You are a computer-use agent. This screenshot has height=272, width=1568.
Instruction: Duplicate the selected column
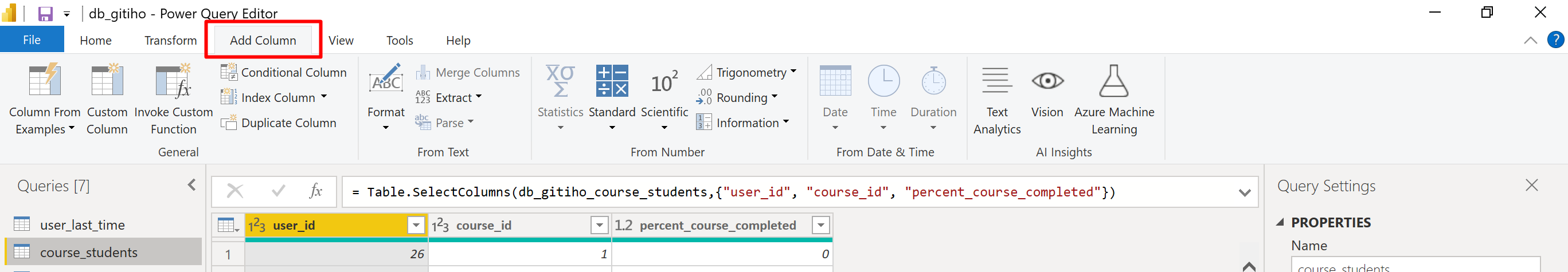pos(278,123)
